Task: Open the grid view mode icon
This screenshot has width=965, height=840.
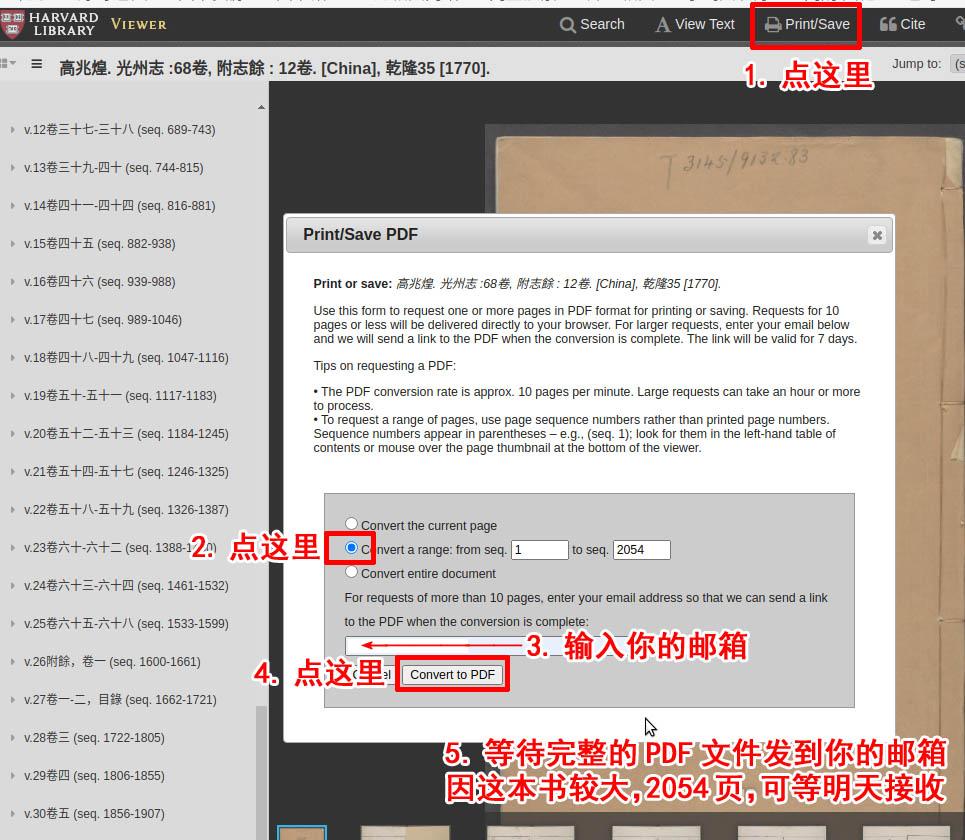Action: (7, 64)
